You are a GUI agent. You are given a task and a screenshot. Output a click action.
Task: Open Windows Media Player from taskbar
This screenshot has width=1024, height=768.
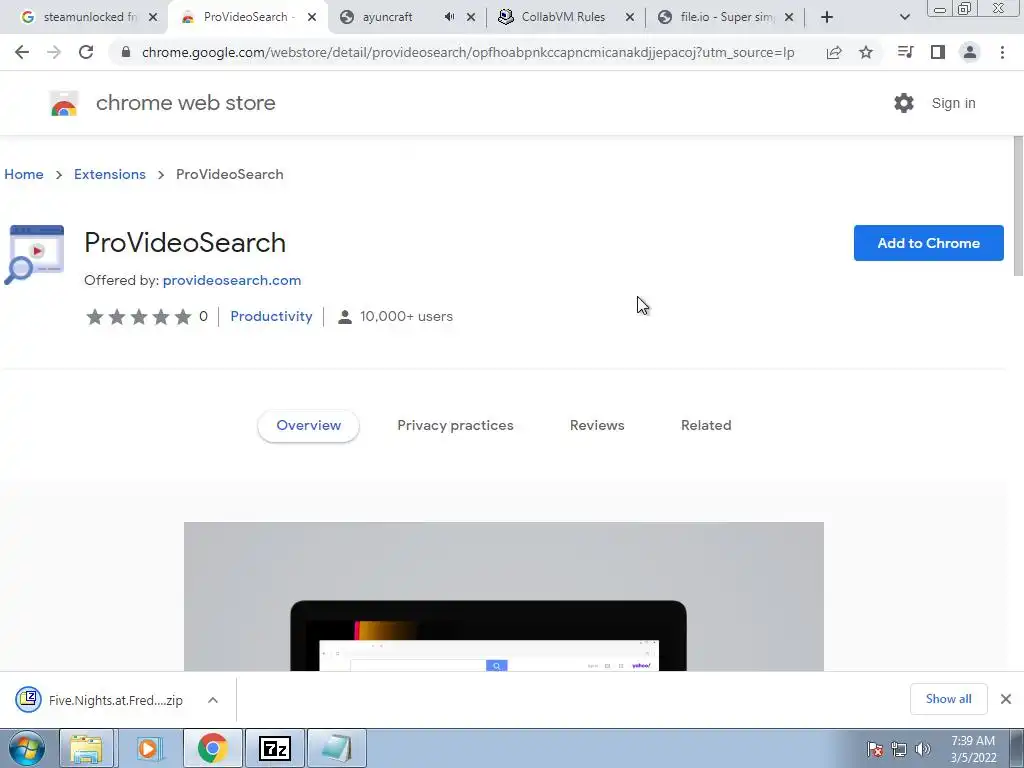click(x=150, y=748)
